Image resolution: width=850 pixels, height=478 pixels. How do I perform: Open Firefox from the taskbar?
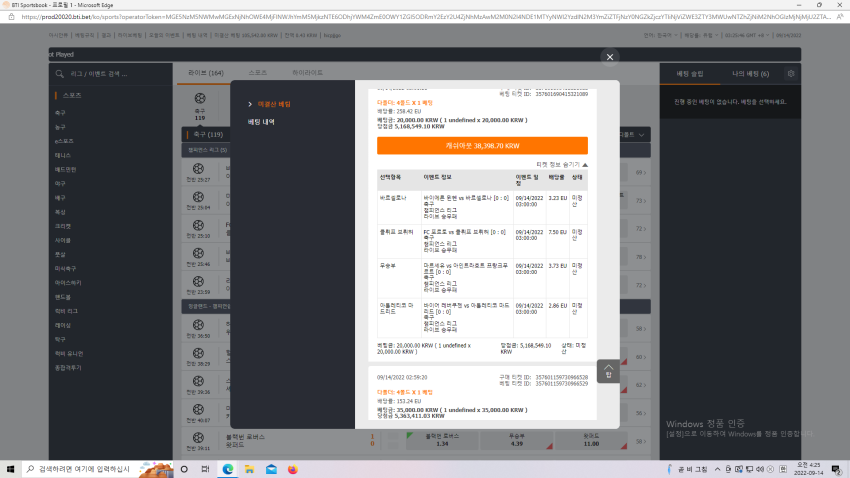293,469
